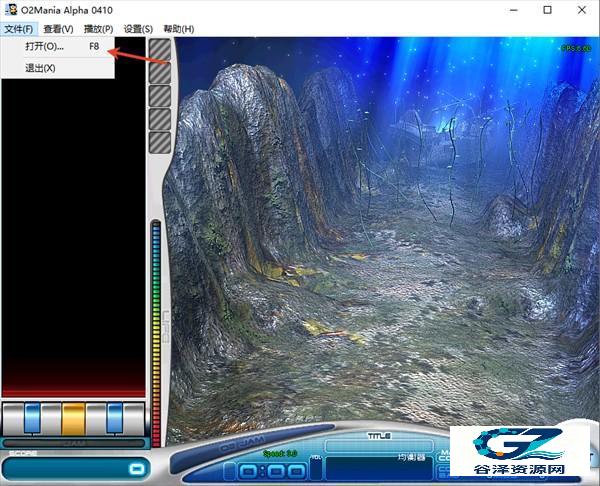Open the 播放(P) menu
Screen dimensions: 600x486
tap(98, 29)
